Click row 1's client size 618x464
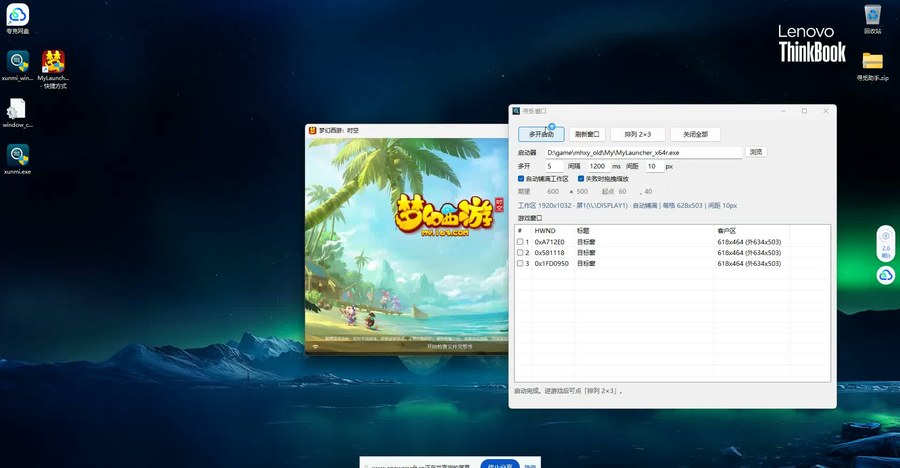The image size is (900, 468). pos(749,242)
